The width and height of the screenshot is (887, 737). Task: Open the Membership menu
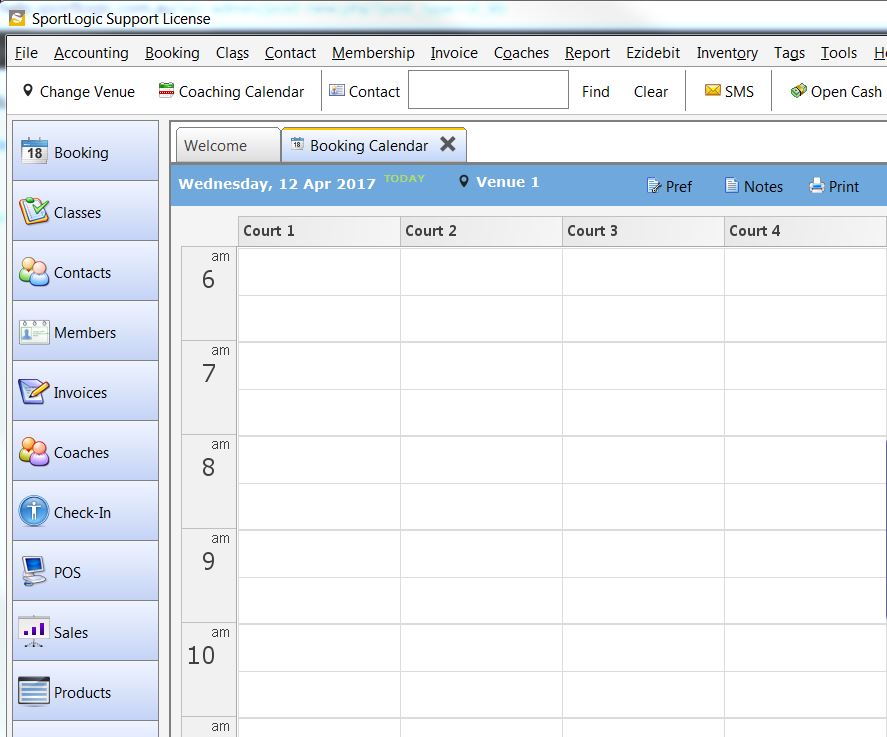[x=373, y=53]
